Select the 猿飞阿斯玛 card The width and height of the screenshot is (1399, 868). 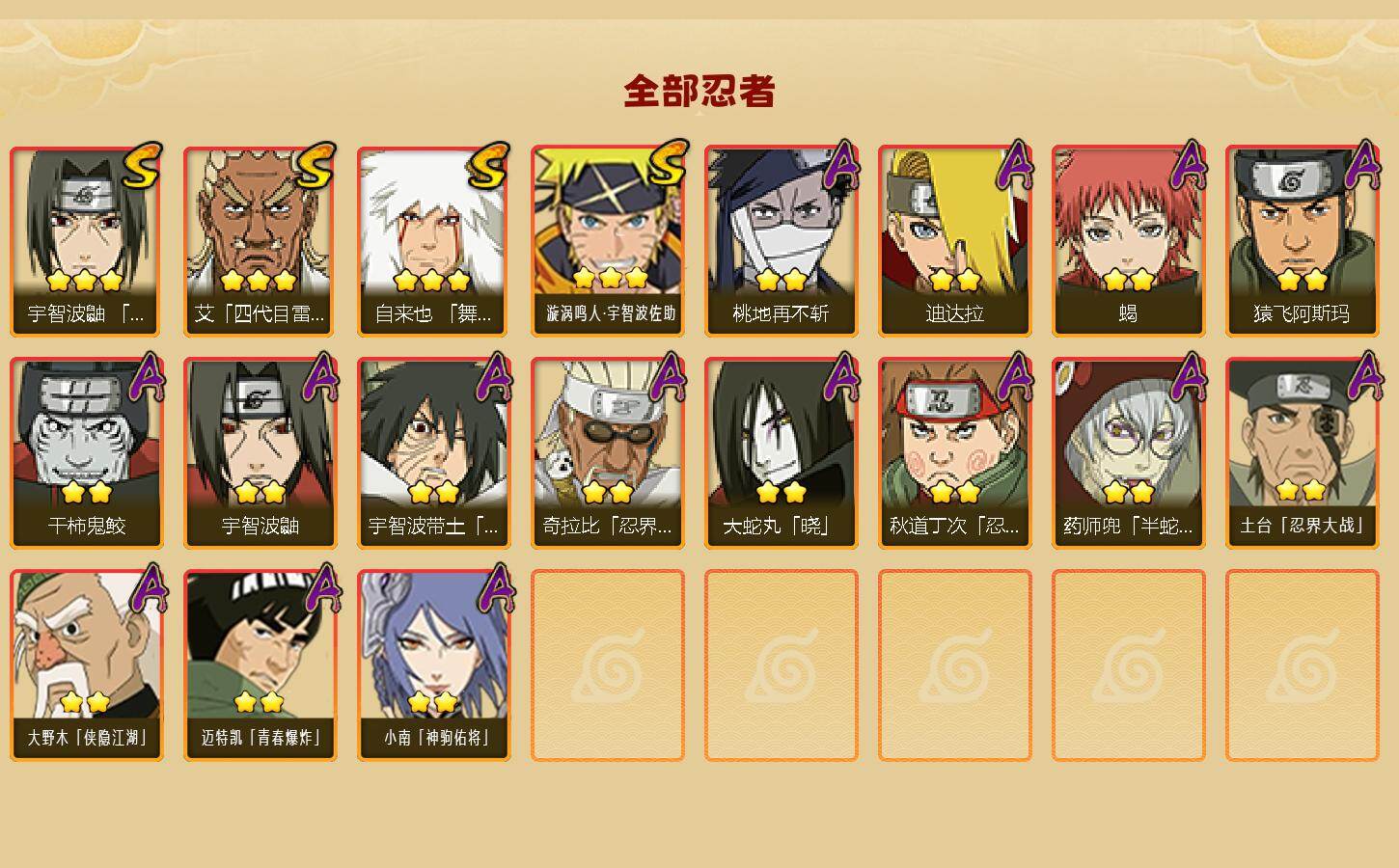point(1303,241)
